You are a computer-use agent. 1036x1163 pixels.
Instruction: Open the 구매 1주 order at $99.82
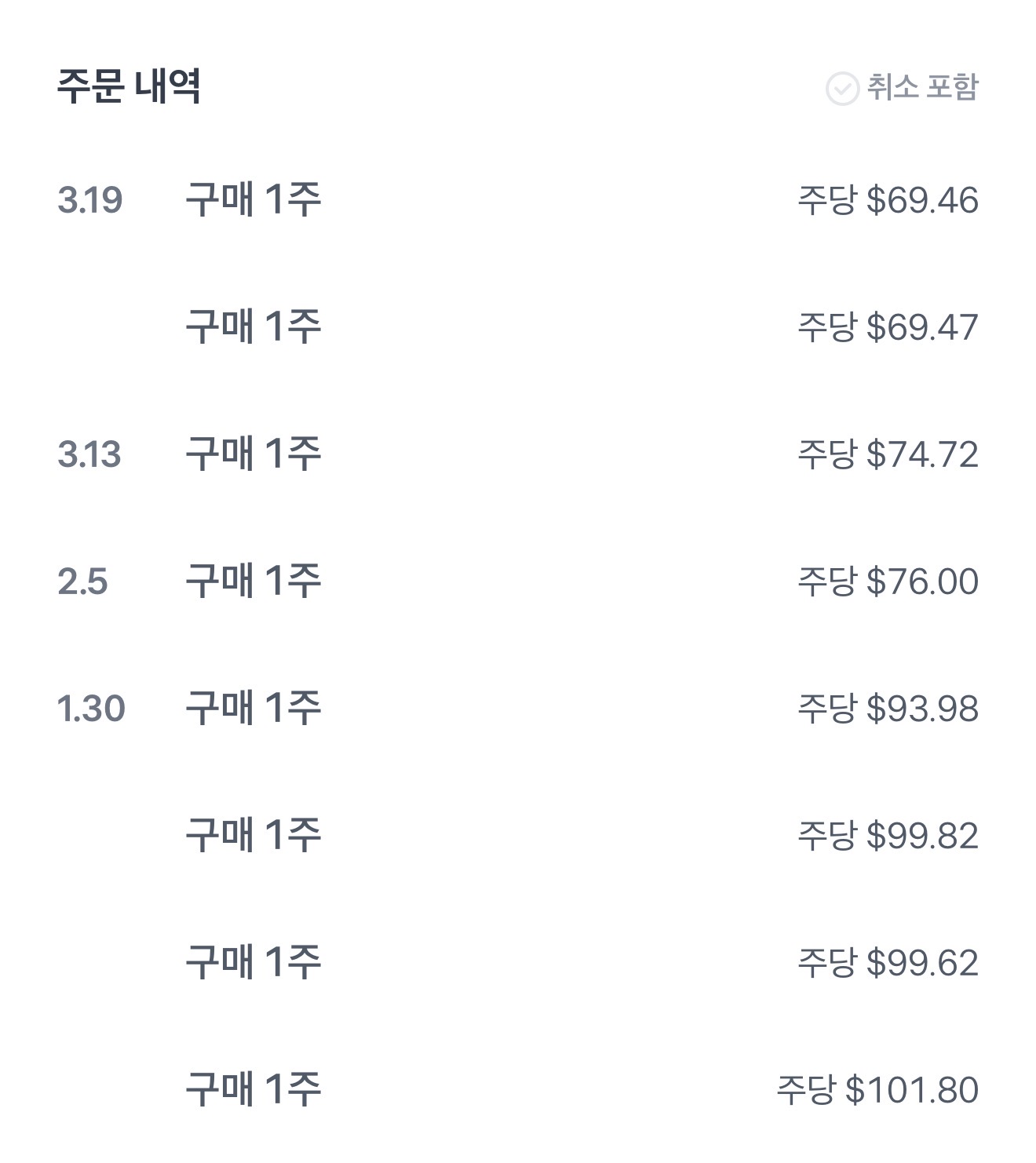click(254, 835)
